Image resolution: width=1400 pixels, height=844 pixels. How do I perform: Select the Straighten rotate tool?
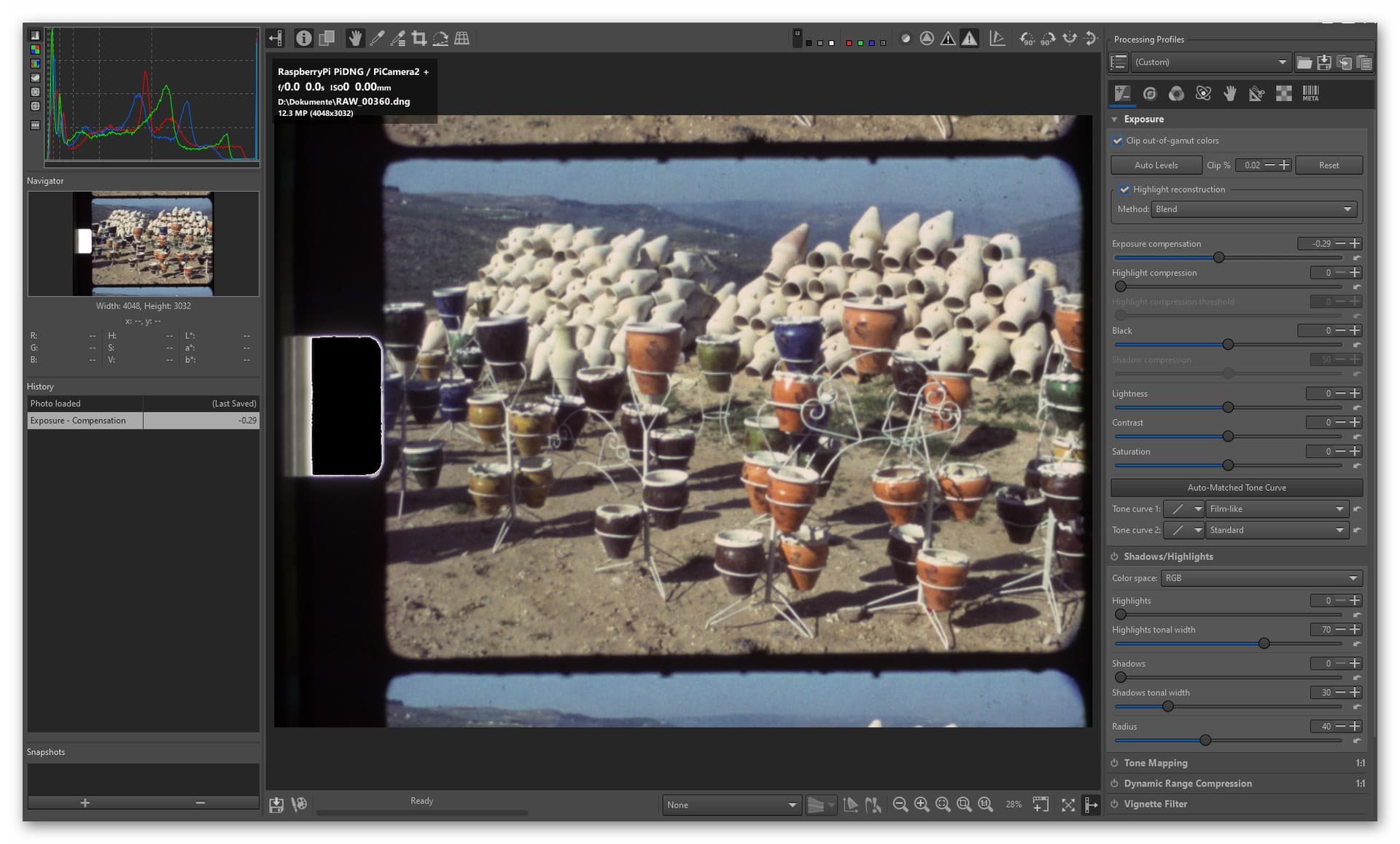click(x=440, y=39)
